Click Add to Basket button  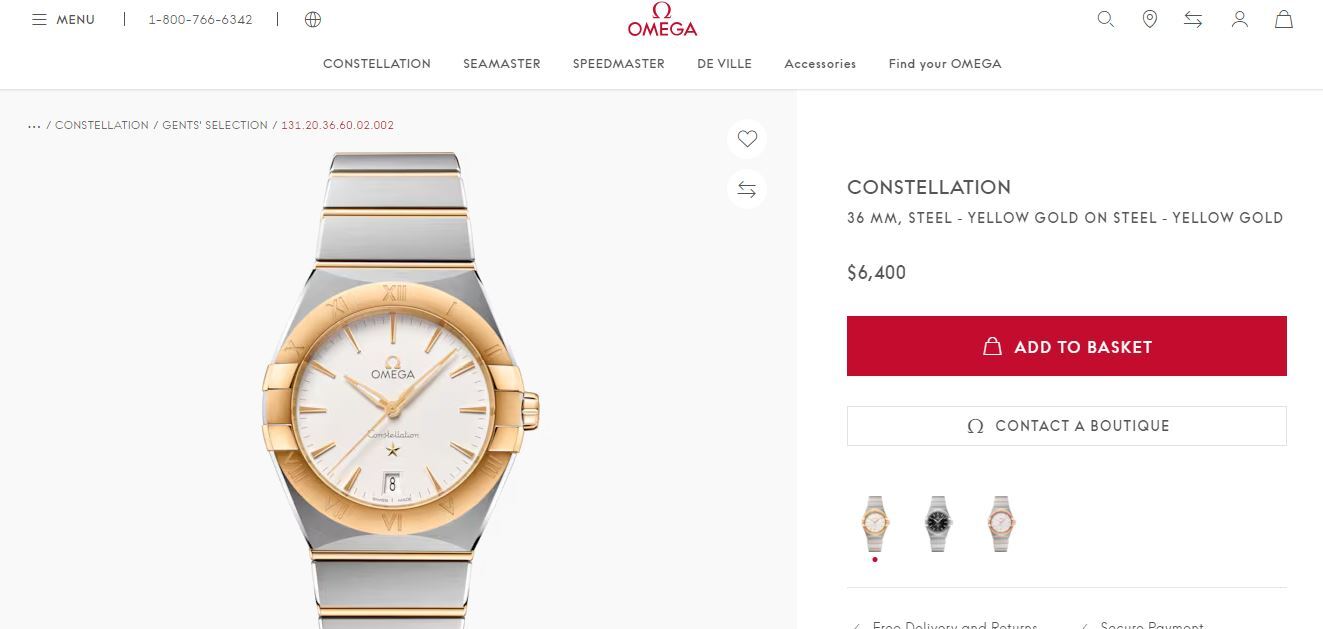tap(1066, 346)
